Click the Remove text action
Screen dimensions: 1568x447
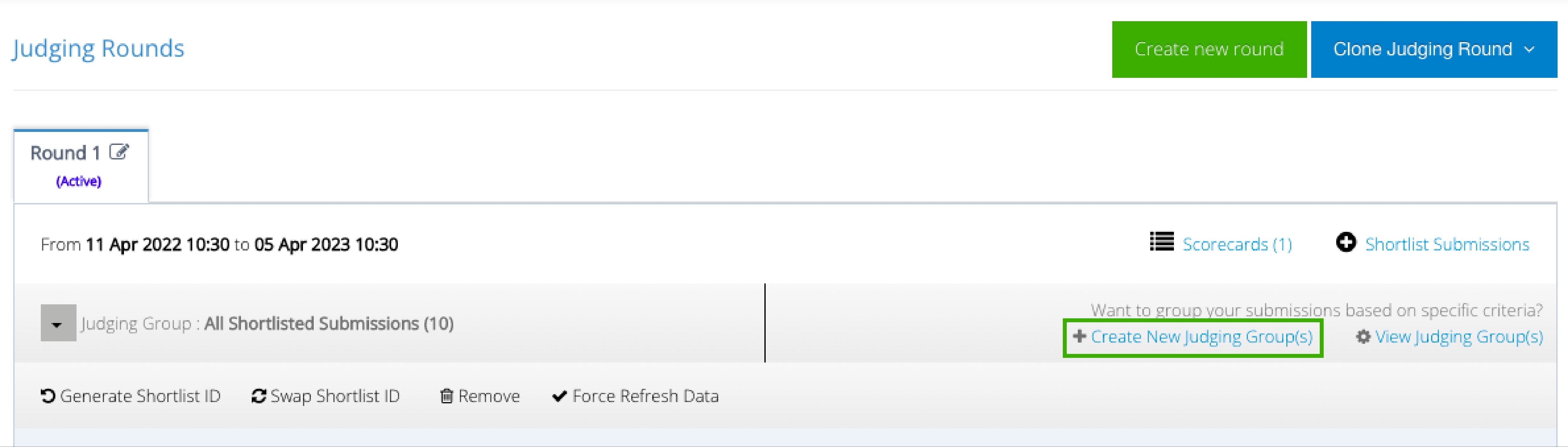[x=489, y=396]
